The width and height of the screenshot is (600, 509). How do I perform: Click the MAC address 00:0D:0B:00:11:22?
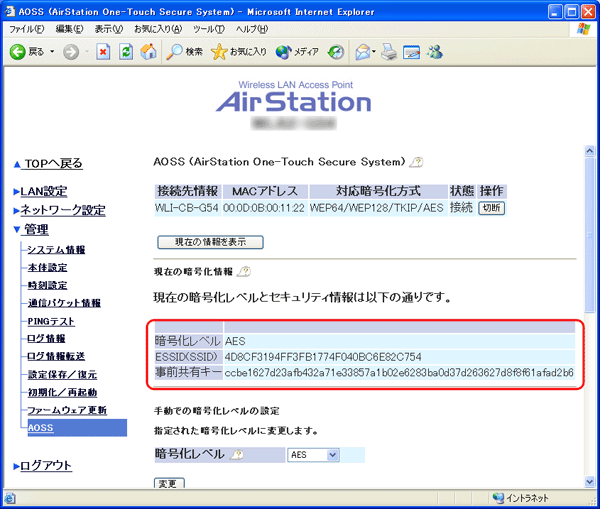[x=264, y=208]
